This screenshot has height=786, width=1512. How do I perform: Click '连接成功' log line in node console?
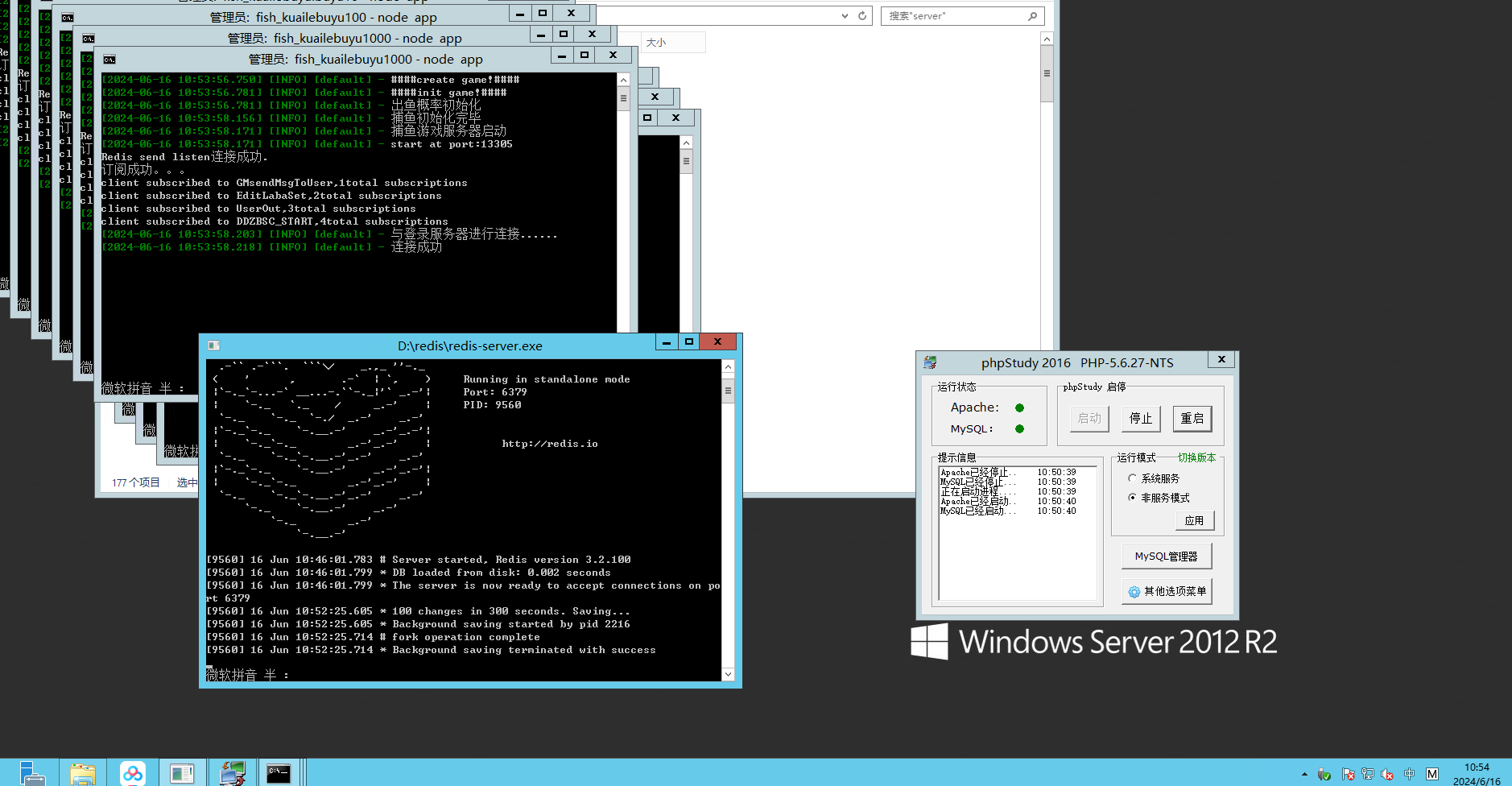(x=417, y=247)
